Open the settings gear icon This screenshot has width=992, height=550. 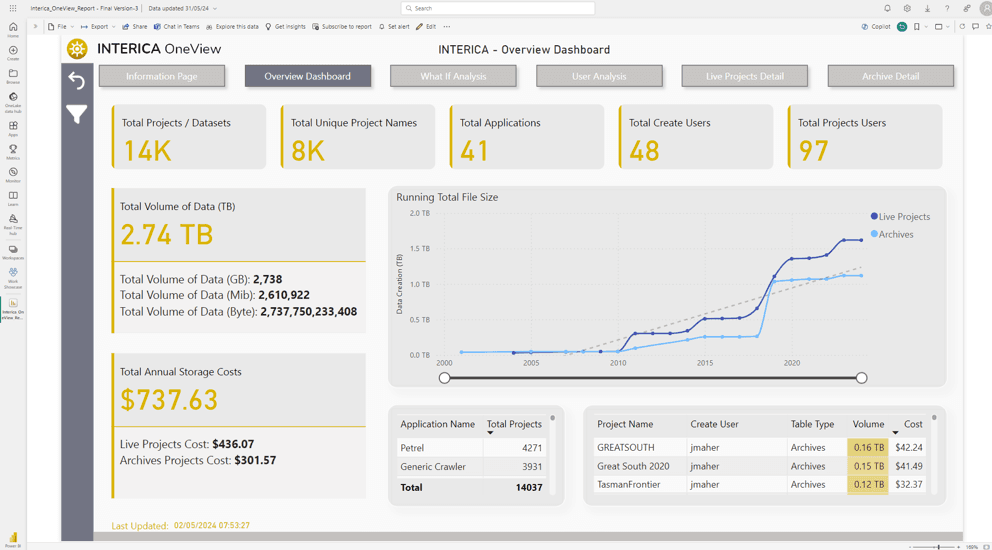tap(907, 8)
